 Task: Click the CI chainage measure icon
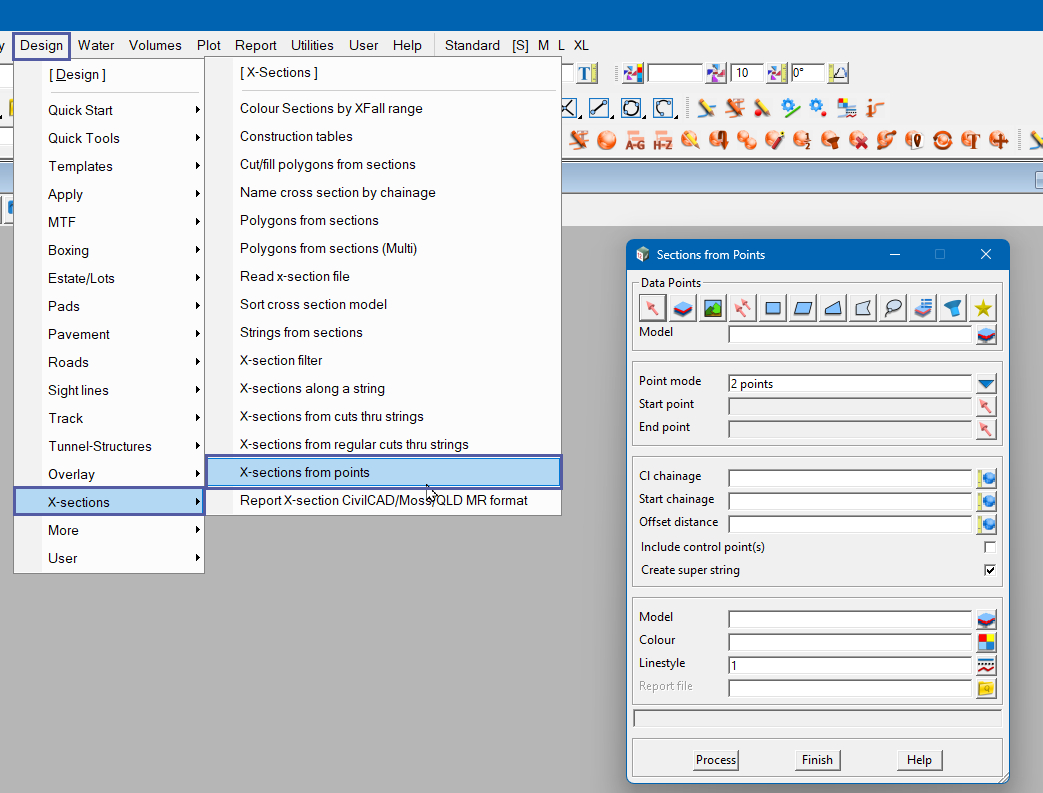(x=986, y=478)
